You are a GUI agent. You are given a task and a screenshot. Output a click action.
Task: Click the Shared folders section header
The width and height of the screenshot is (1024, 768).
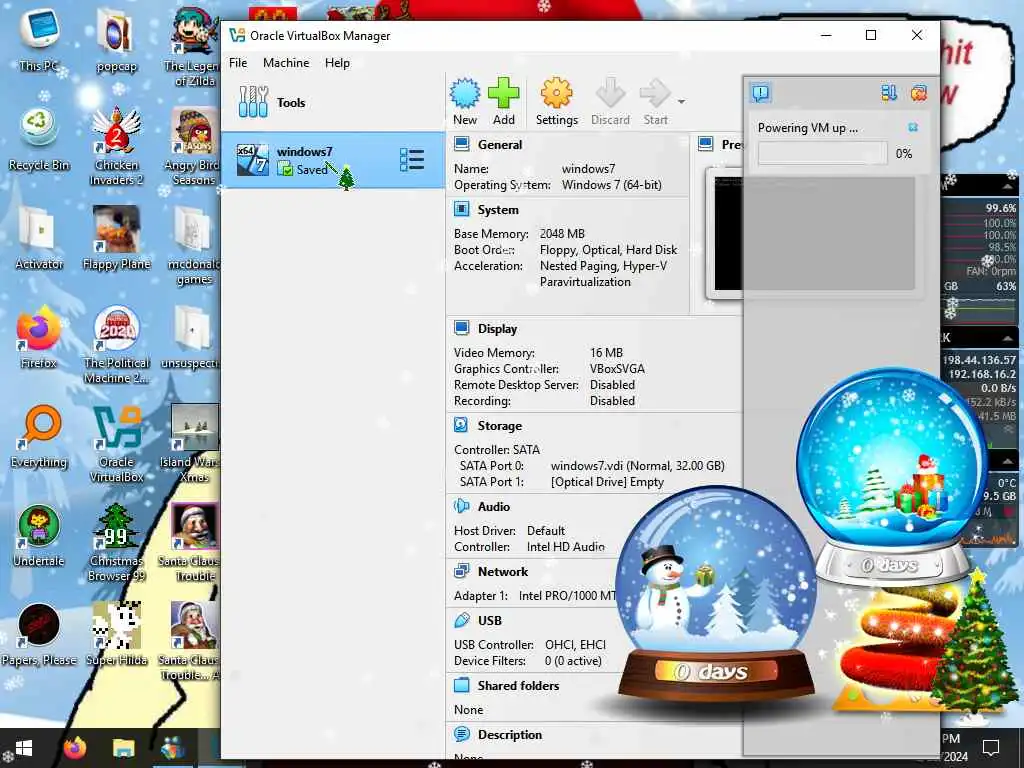click(x=519, y=686)
